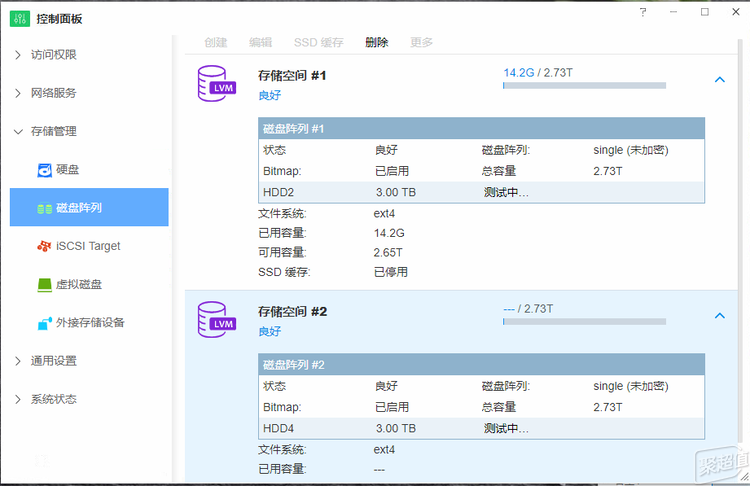Expand the 系统状态 section
This screenshot has width=750, height=486.
coord(18,399)
